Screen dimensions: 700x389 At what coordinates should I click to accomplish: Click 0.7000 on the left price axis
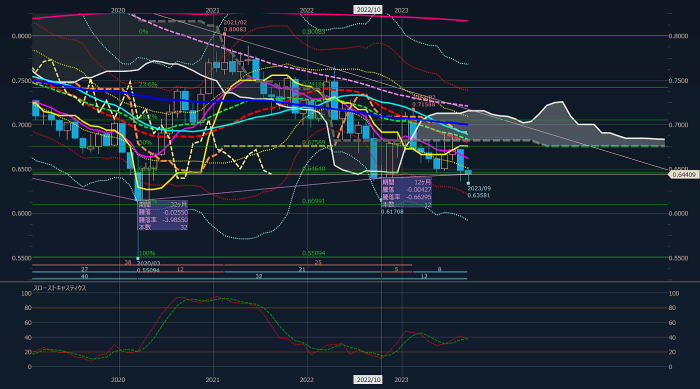22,125
